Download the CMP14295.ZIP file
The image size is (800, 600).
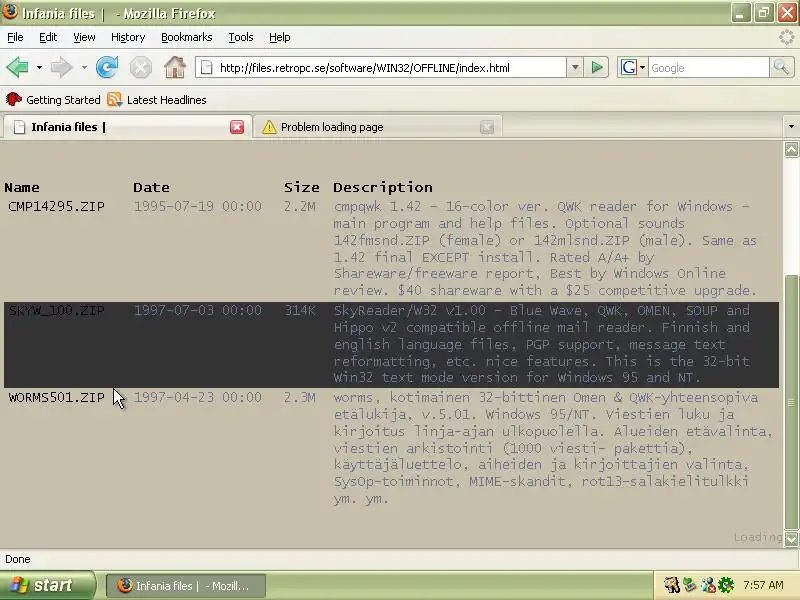click(57, 207)
